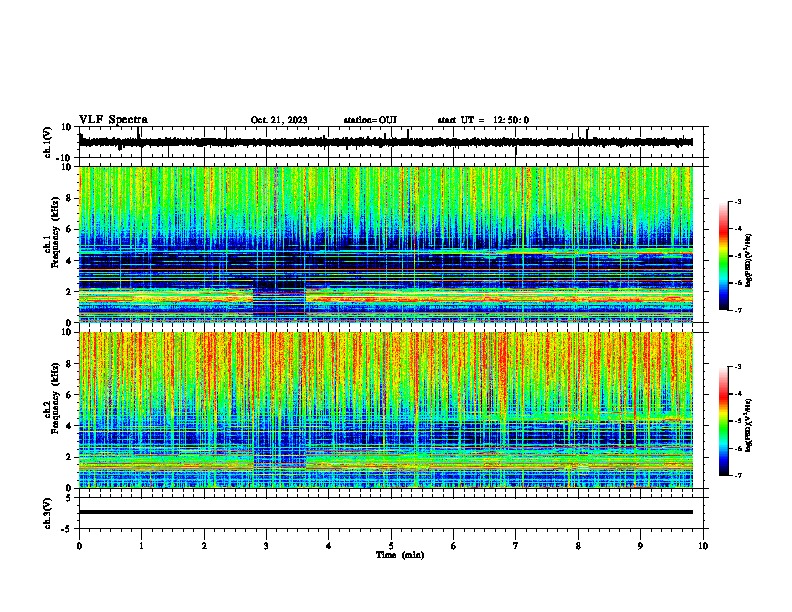This screenshot has height=612, width=792.
Task: Click time axis tick label '9'
Action: pyautogui.click(x=640, y=545)
